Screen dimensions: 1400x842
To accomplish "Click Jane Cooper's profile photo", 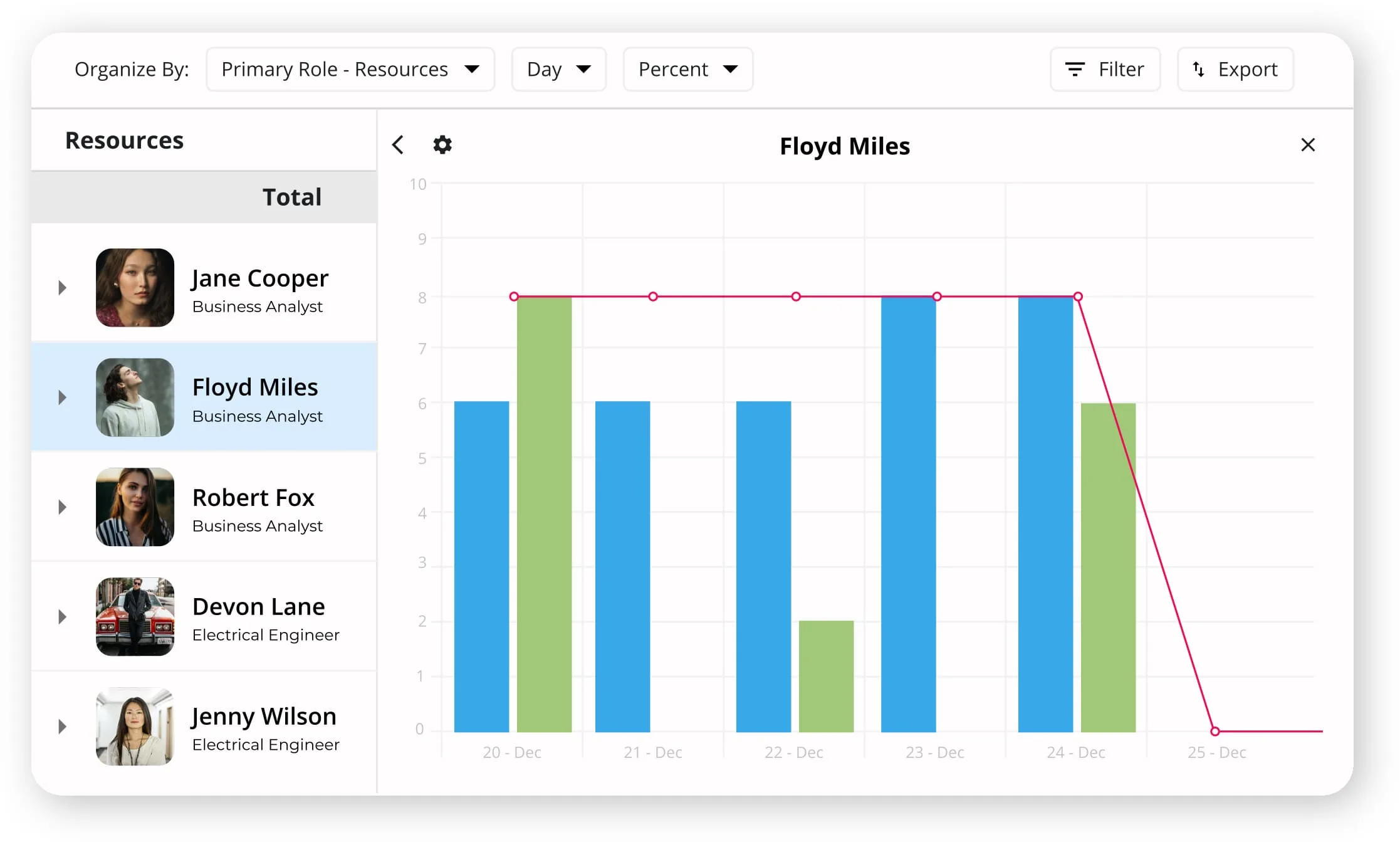I will tap(135, 288).
